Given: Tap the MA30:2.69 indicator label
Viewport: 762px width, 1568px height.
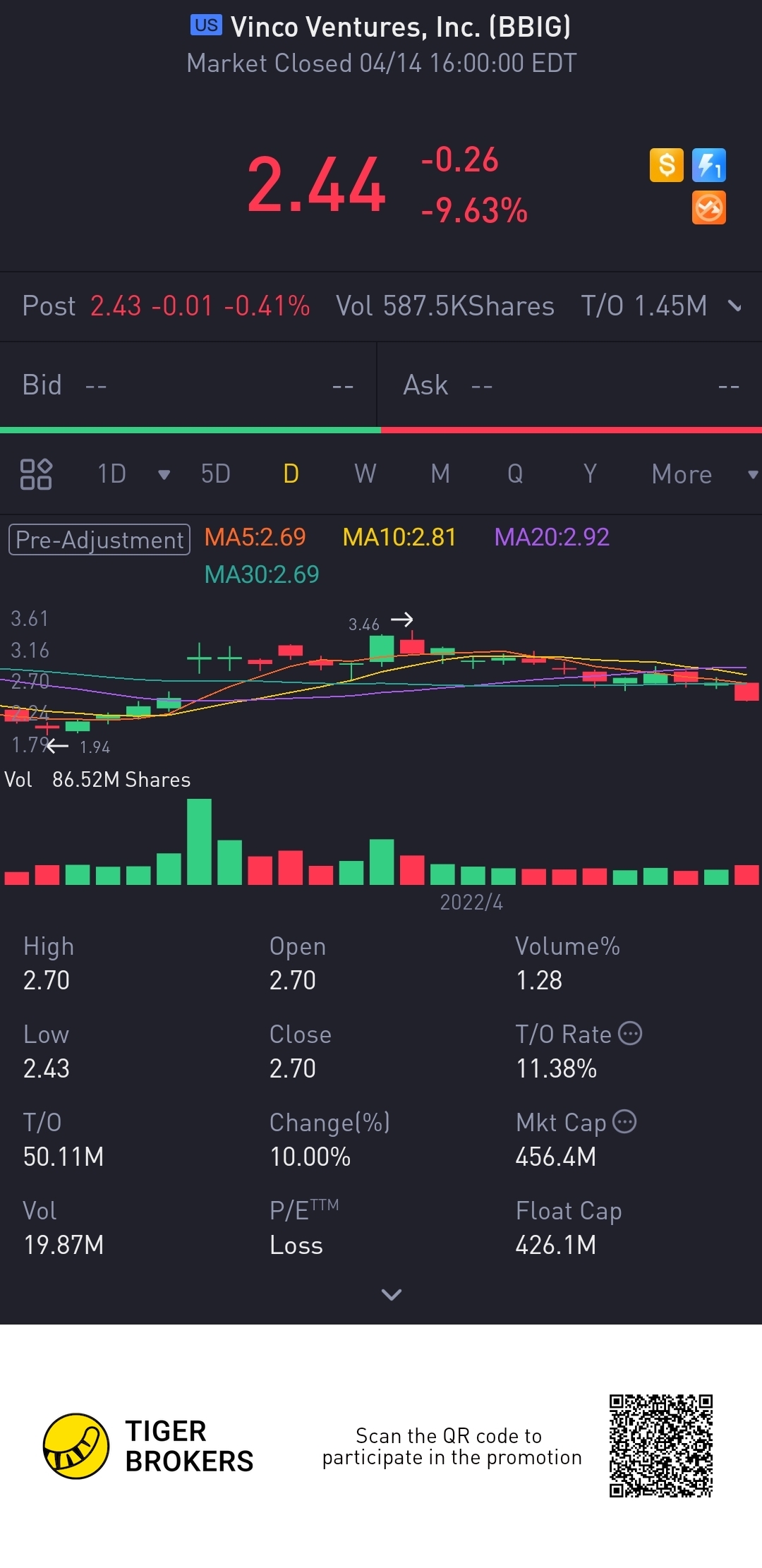Looking at the screenshot, I should click(262, 574).
